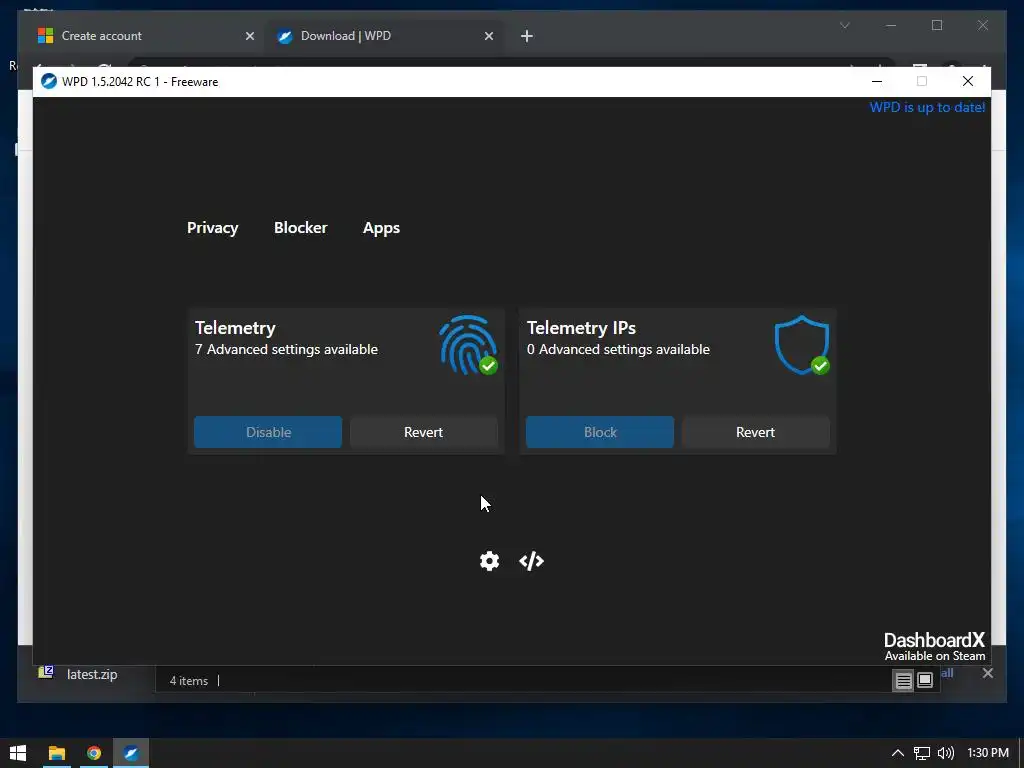Open the DashboardX Available on Steam banner
1024x768 pixels.
[x=934, y=647]
